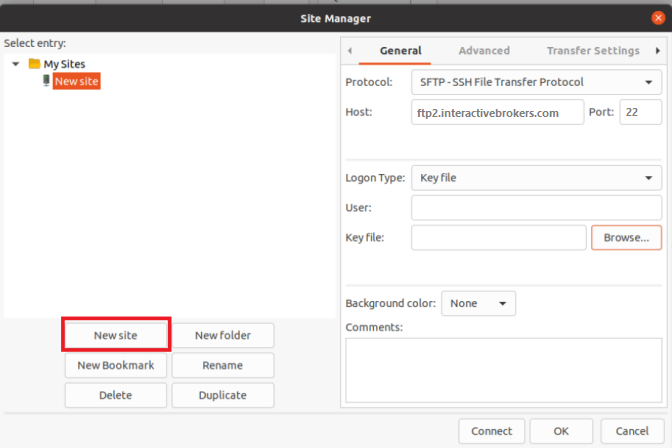
Task: Switch to the Advanced tab
Action: point(484,51)
